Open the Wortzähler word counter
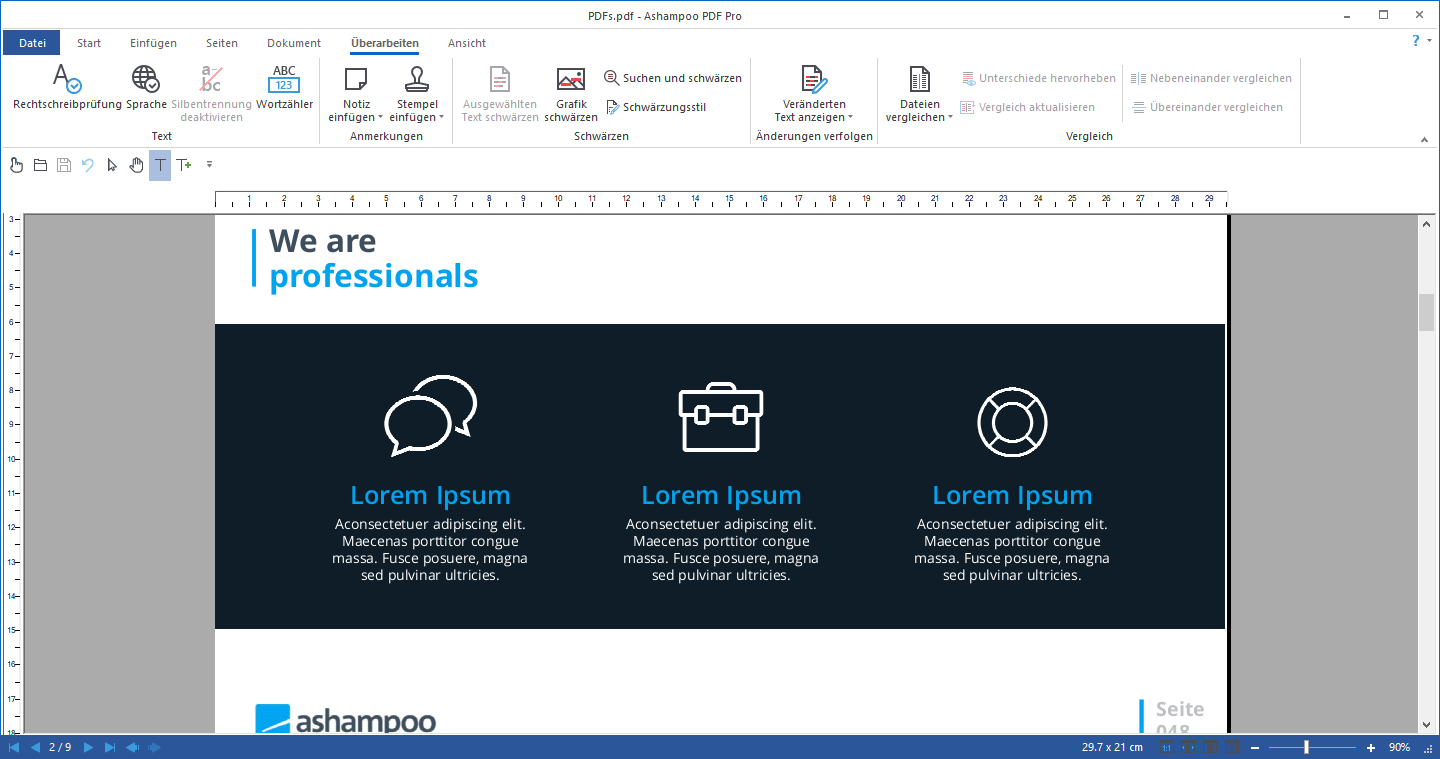This screenshot has width=1440, height=759. [x=284, y=88]
